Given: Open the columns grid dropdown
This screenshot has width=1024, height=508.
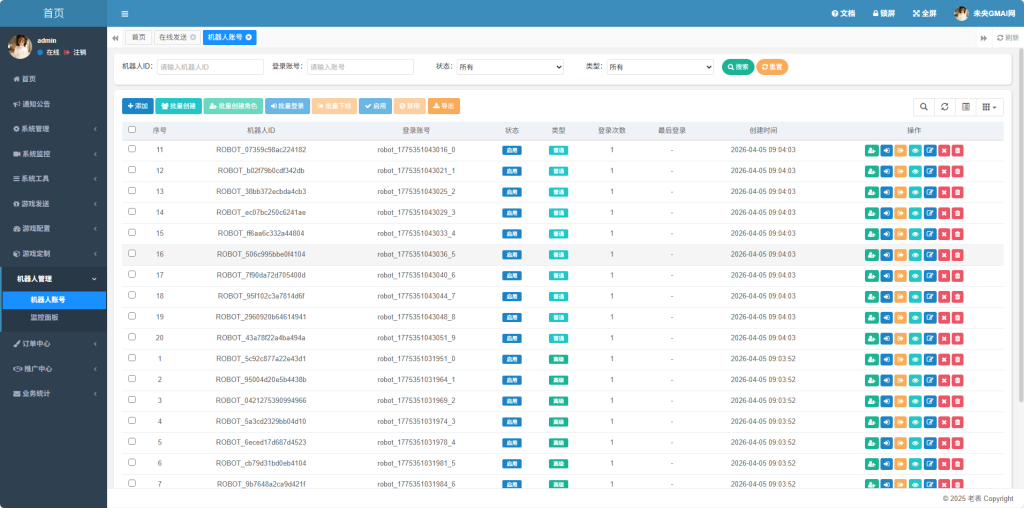Looking at the screenshot, I should click(x=989, y=107).
